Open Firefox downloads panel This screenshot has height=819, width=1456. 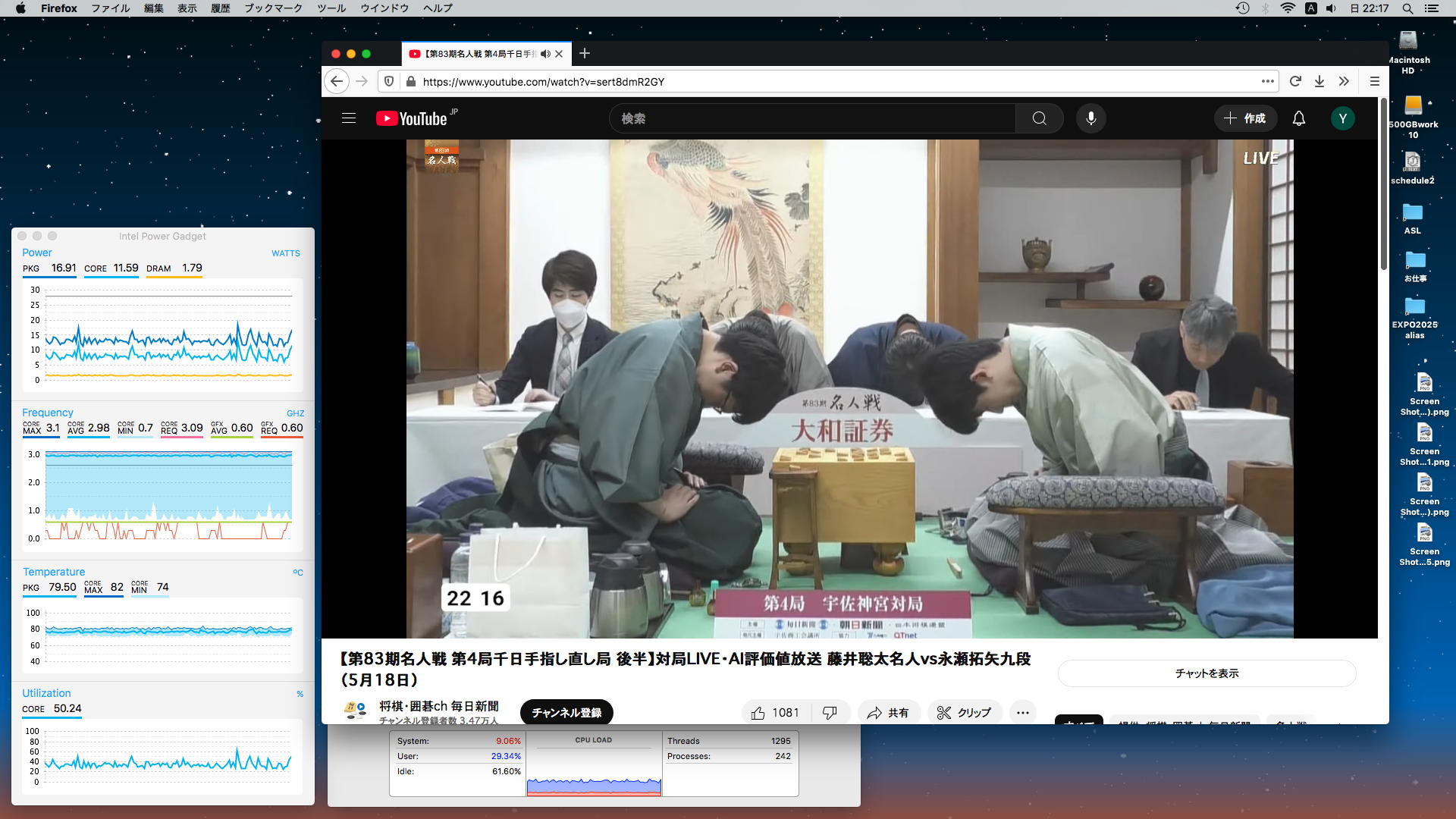[1319, 81]
